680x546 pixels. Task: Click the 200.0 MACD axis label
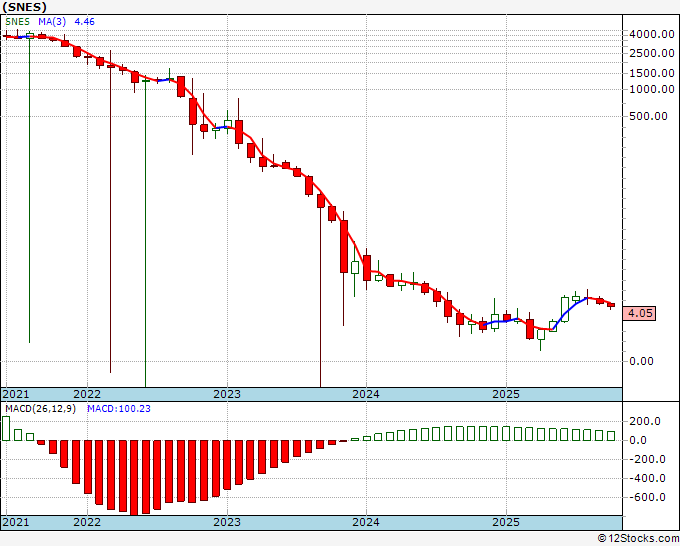tap(645, 421)
